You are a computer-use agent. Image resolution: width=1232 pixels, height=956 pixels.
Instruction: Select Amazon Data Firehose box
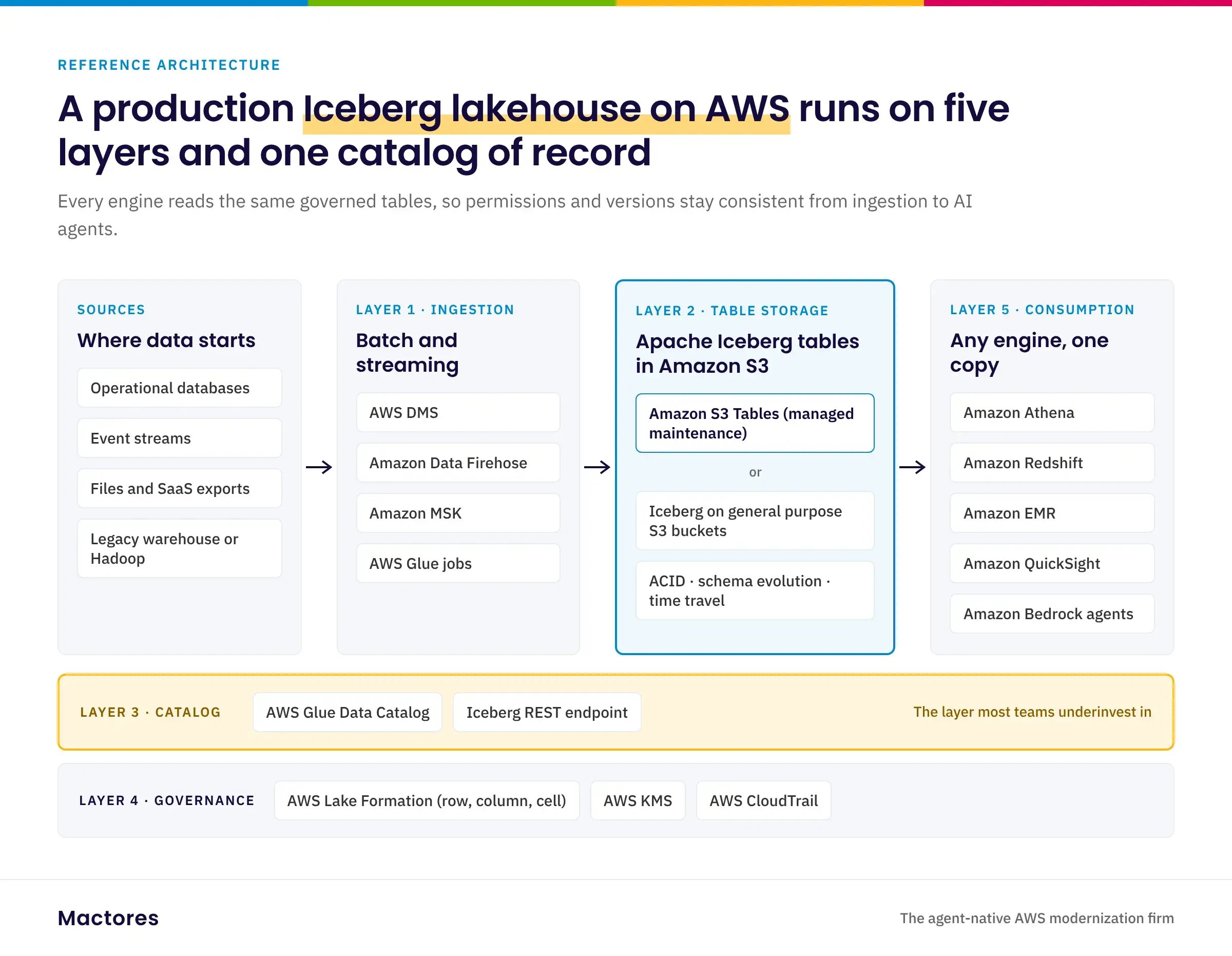[x=458, y=463]
